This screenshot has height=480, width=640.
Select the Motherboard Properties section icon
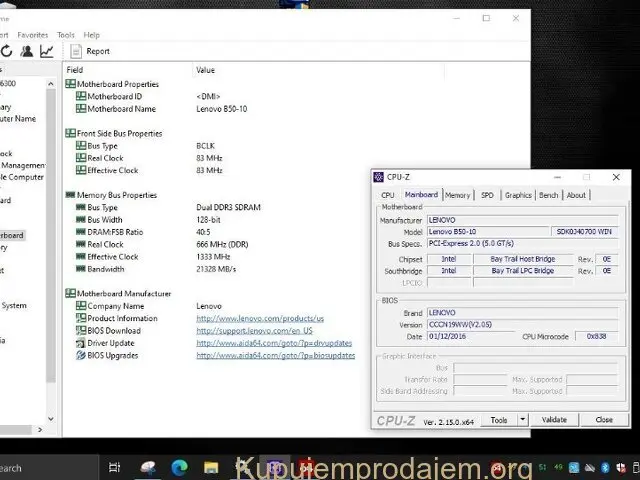(x=71, y=84)
